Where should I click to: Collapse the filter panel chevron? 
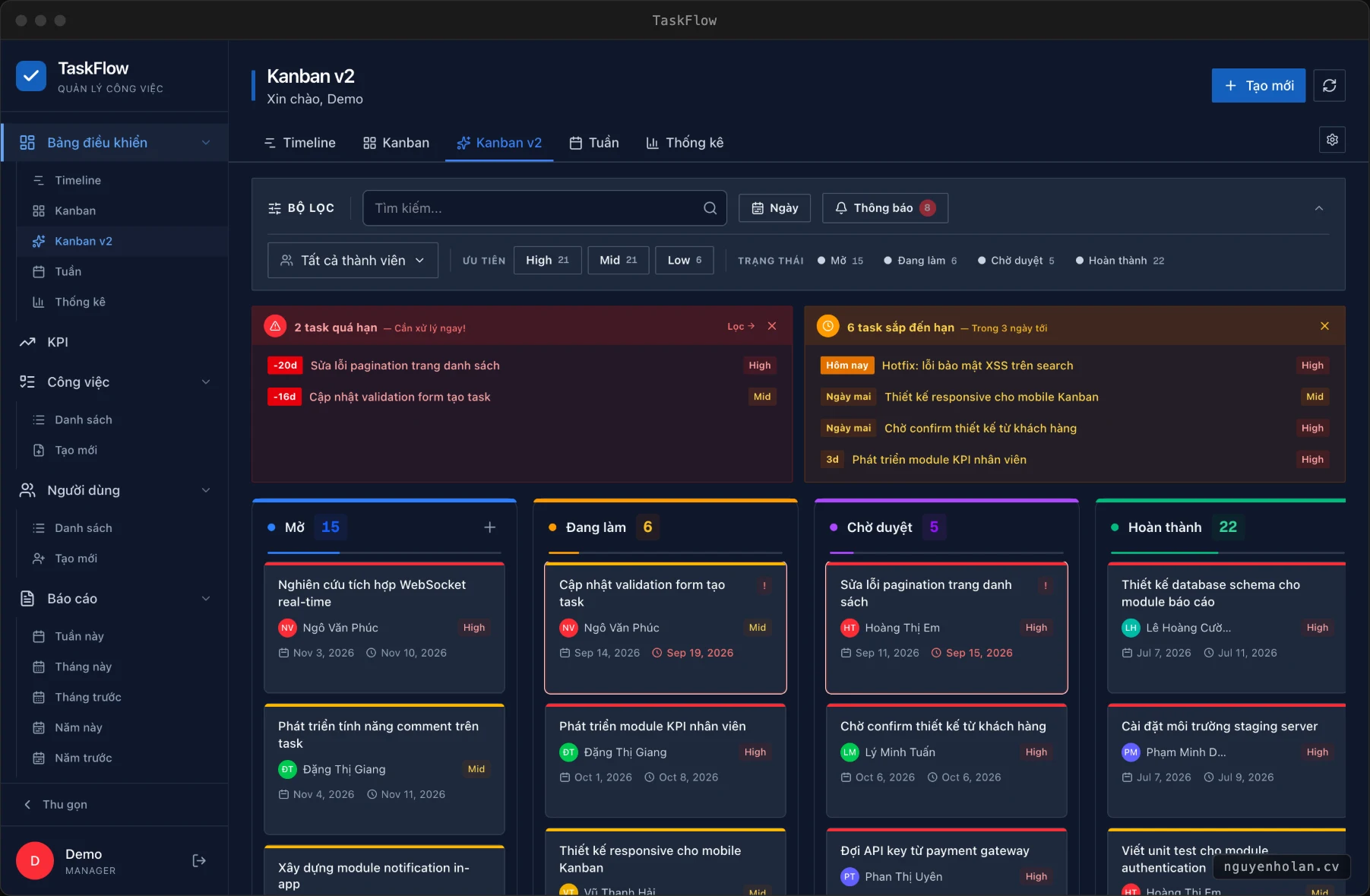point(1319,208)
